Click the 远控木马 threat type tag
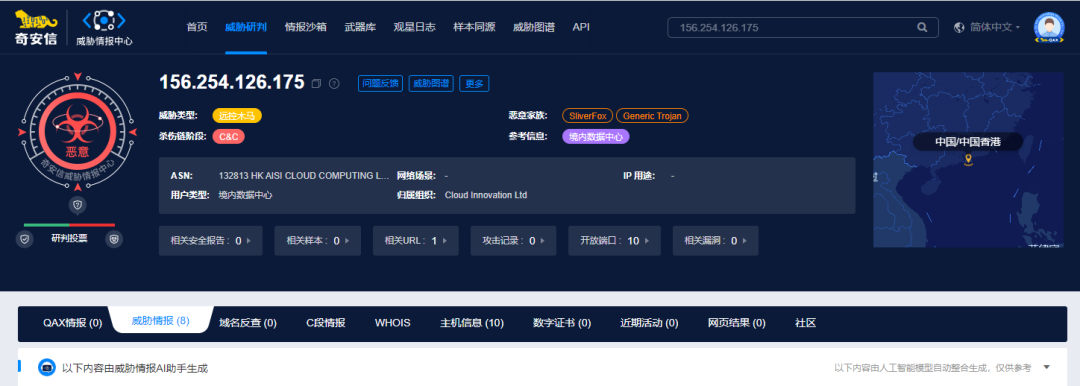The height and width of the screenshot is (386, 1080). tap(237, 116)
